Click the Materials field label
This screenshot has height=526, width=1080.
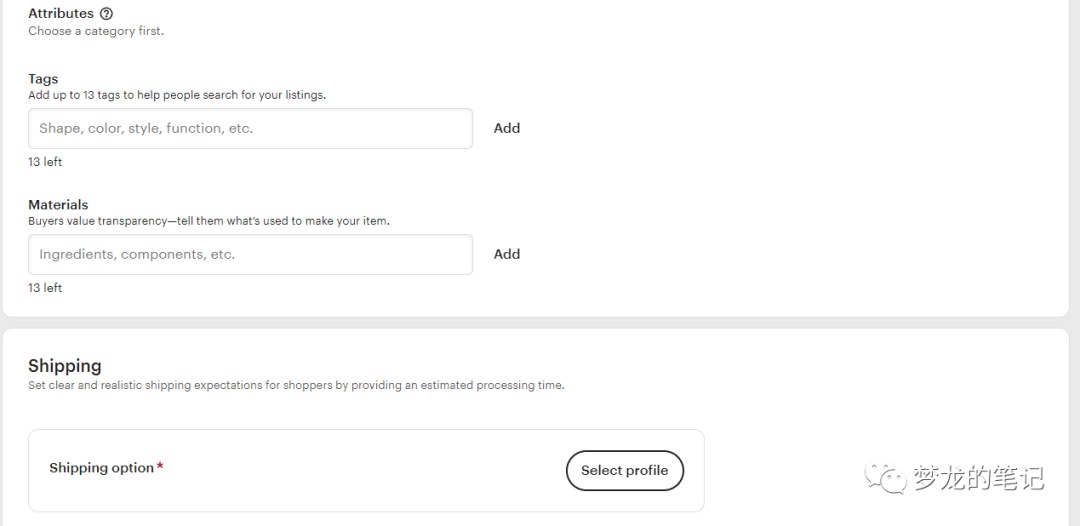[x=58, y=205]
